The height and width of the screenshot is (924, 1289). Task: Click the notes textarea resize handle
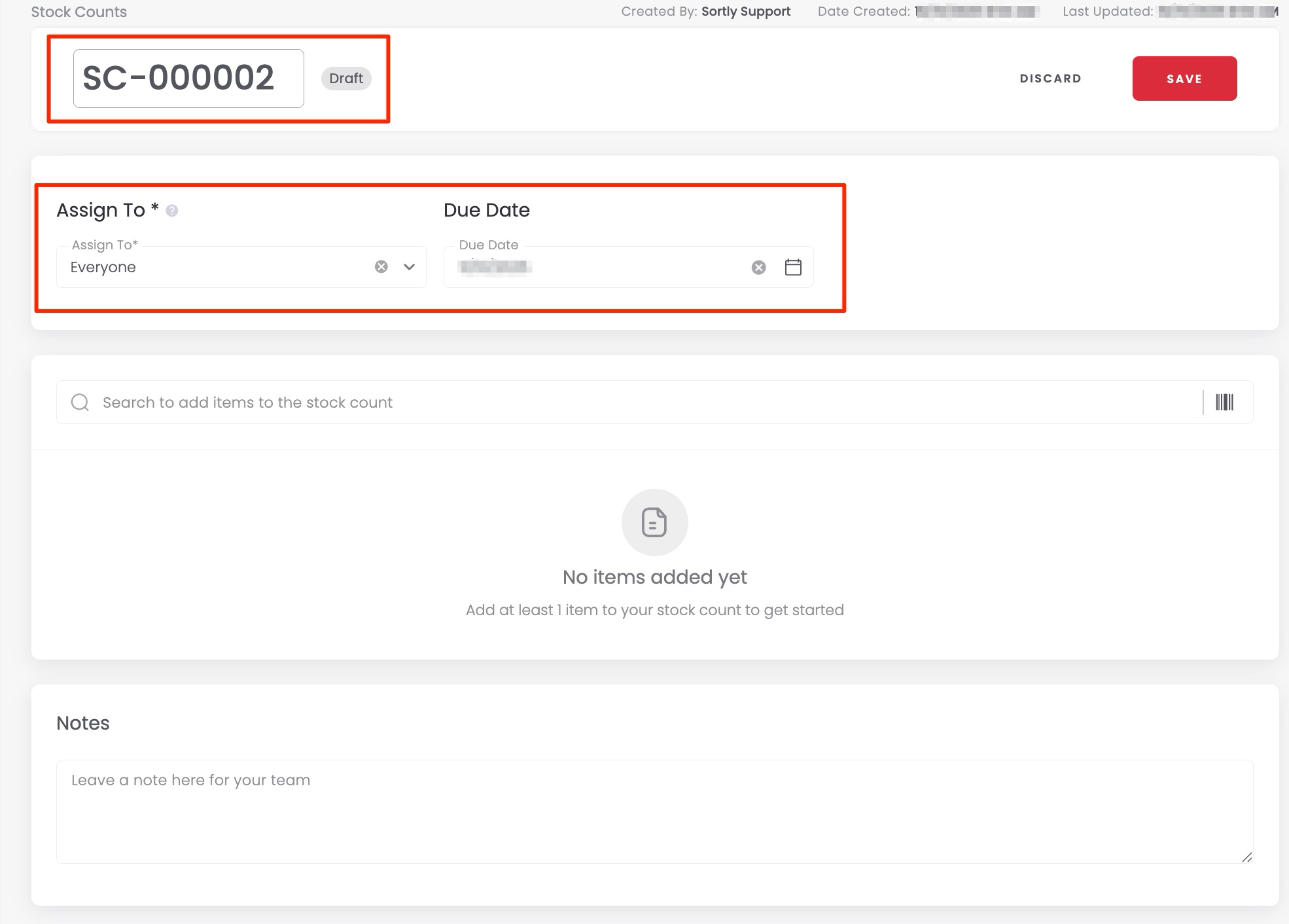(x=1246, y=857)
